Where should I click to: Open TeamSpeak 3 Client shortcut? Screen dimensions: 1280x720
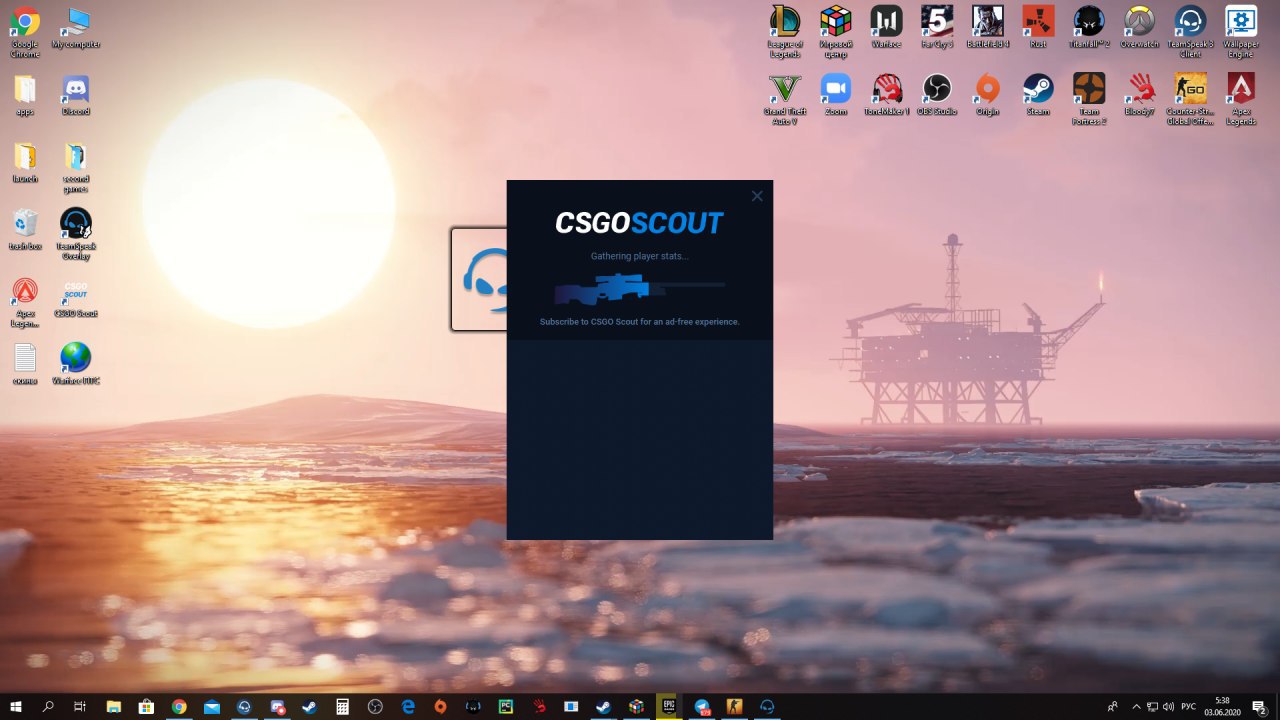tap(1190, 32)
